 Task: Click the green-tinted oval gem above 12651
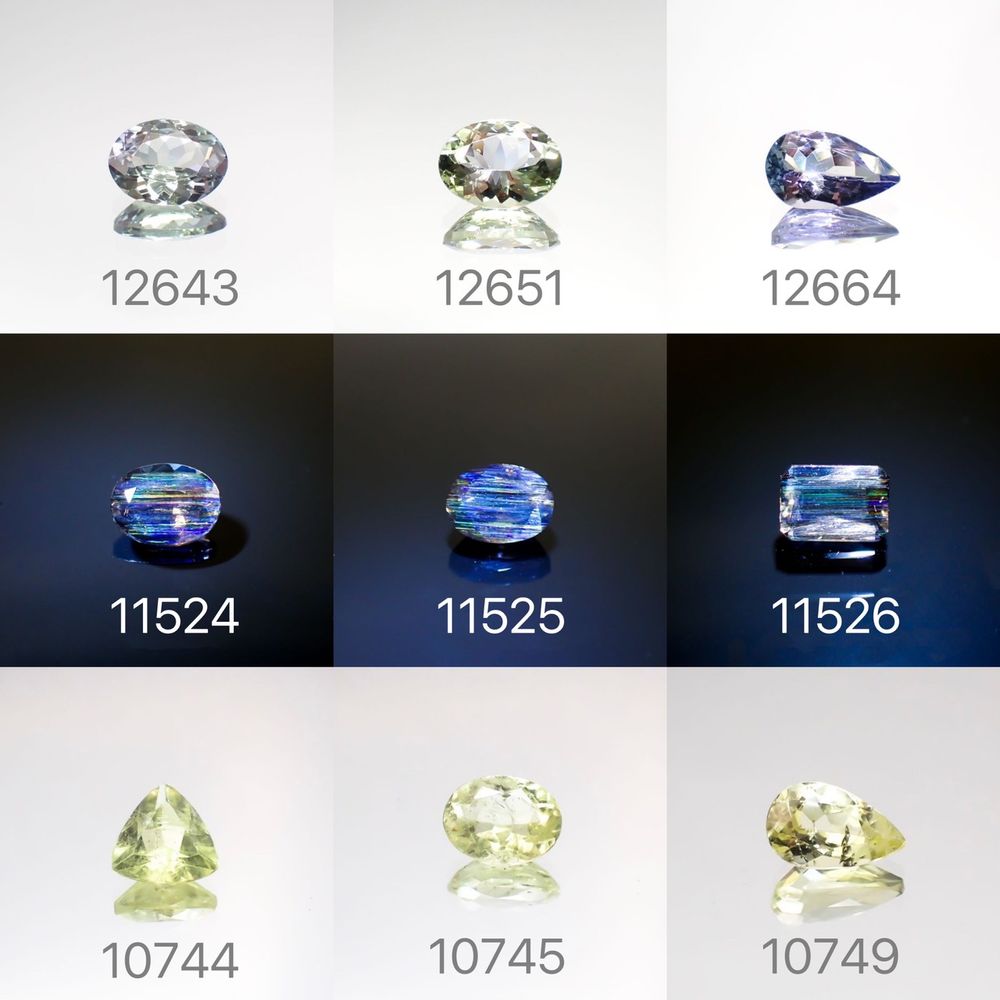coord(501,163)
